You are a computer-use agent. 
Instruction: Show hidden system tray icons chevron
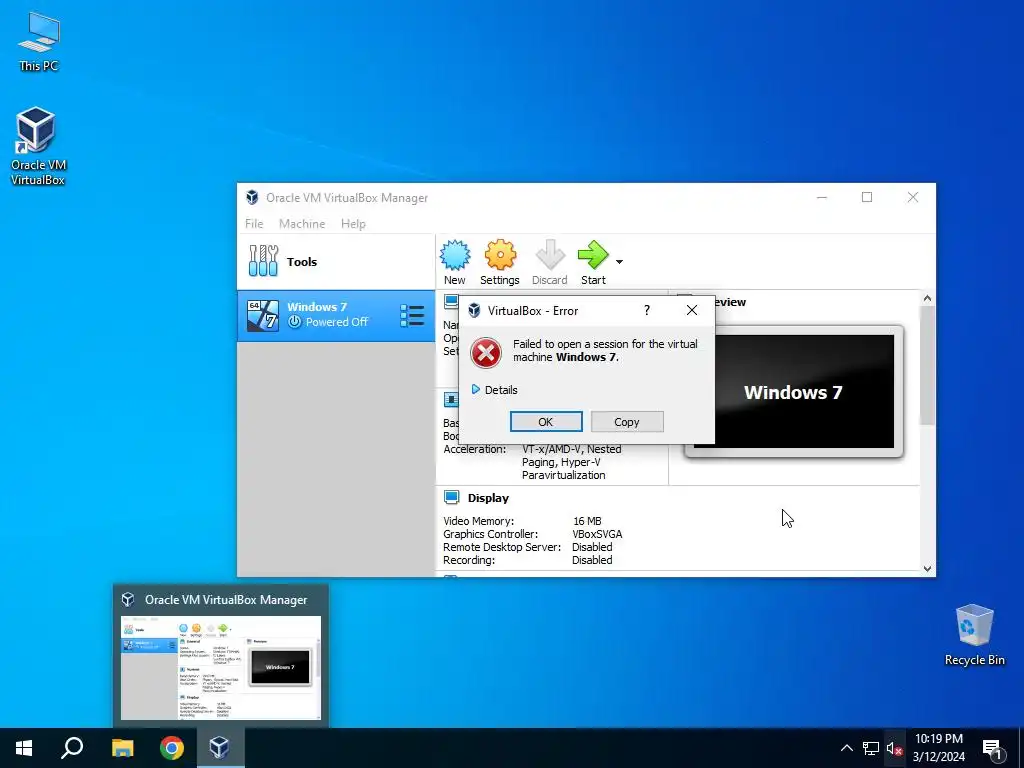point(846,748)
